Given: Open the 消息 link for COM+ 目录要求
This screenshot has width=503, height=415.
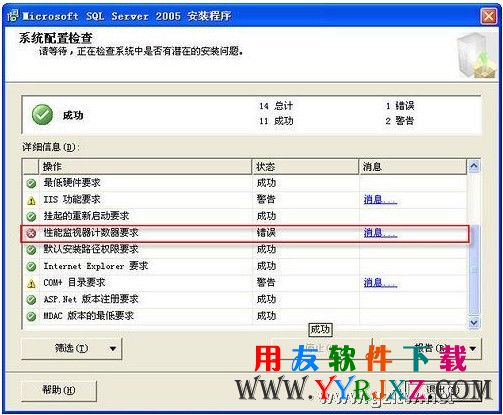Looking at the screenshot, I should pos(380,283).
